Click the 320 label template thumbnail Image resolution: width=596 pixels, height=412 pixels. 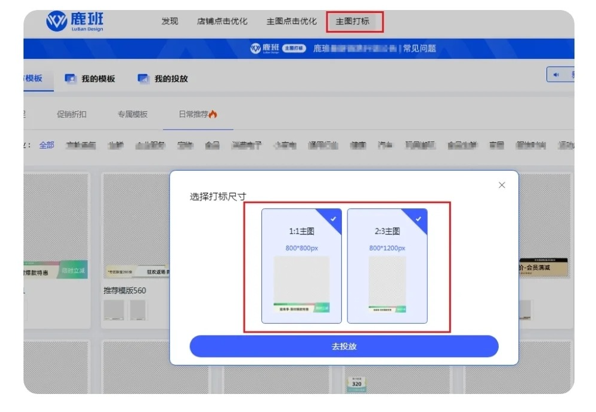(357, 384)
